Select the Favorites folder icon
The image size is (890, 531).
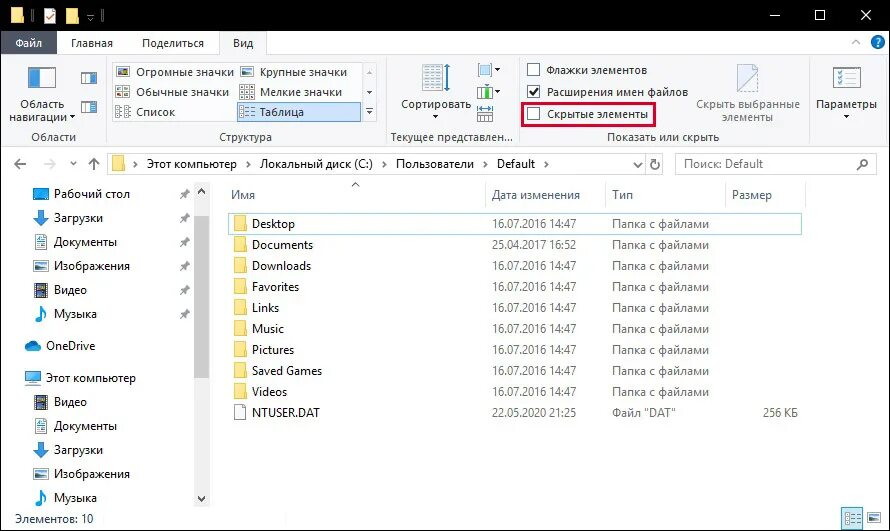point(240,286)
